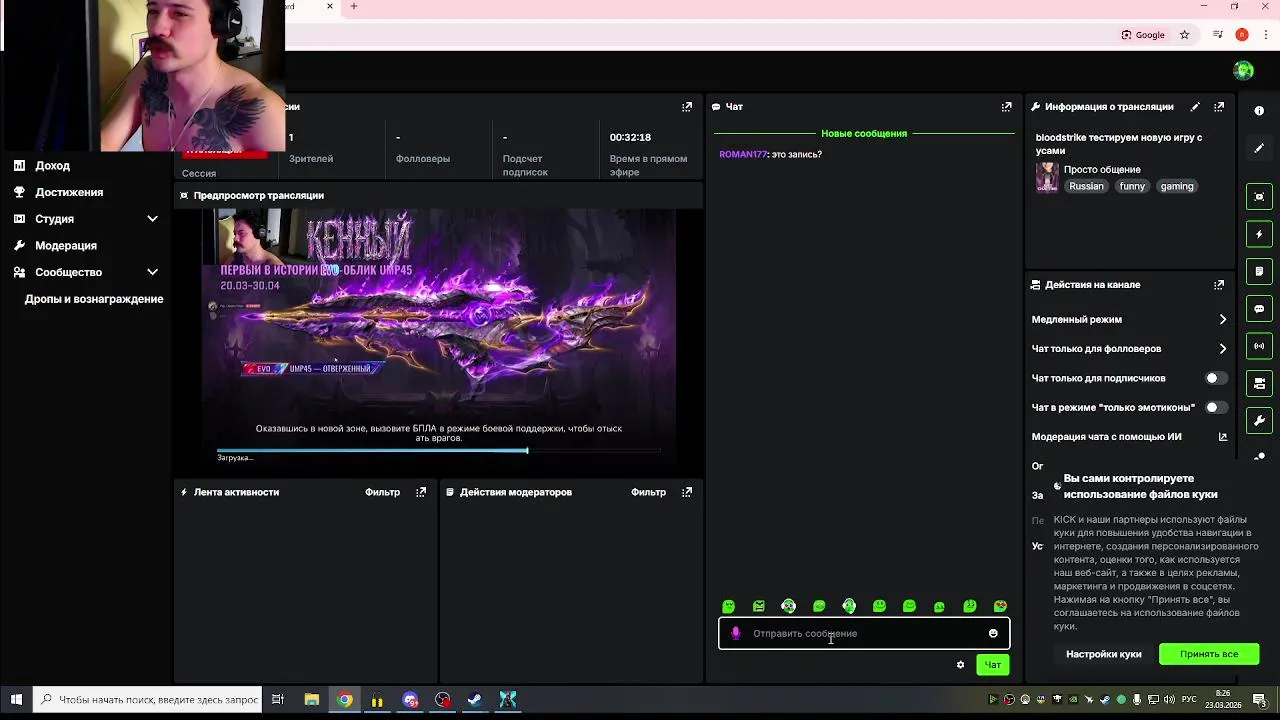The height and width of the screenshot is (720, 1280).
Task: Pop out the Действия модераторов panel
Action: (686, 492)
